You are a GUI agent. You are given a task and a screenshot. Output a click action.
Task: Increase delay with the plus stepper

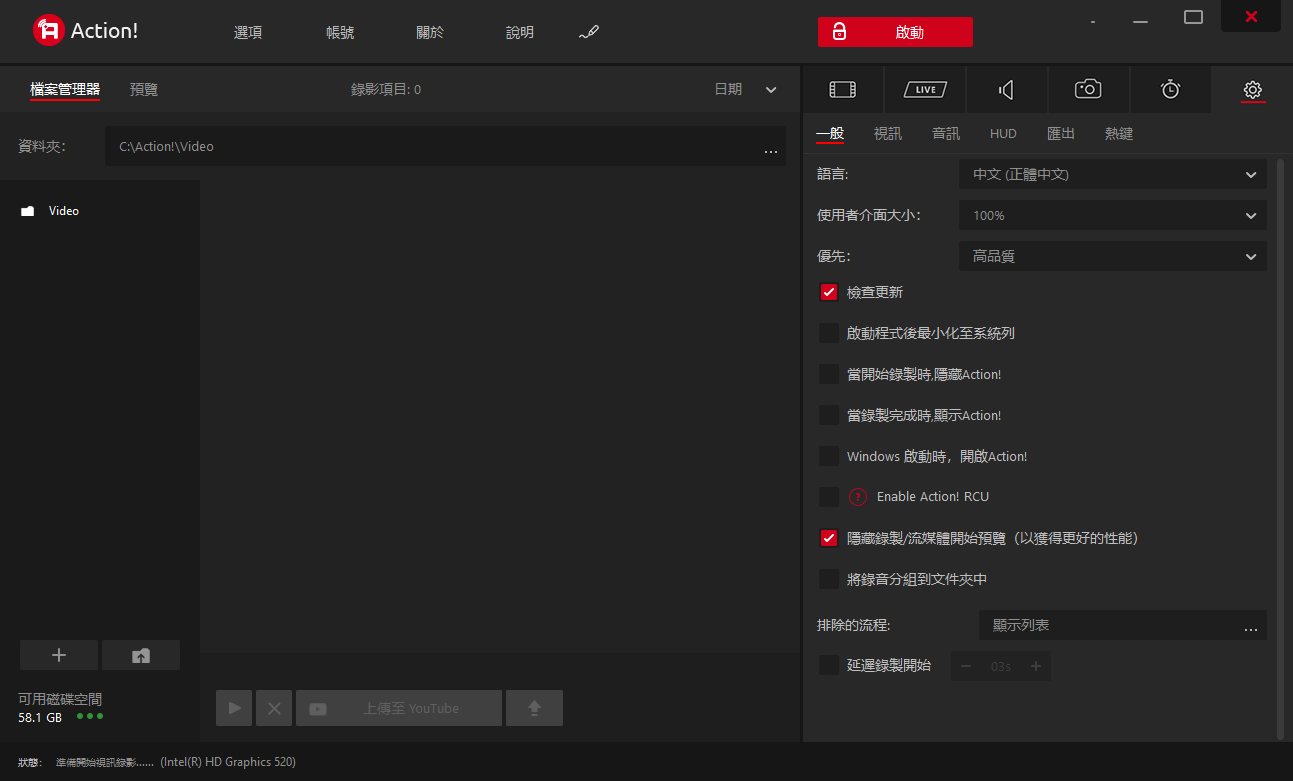(1036, 666)
